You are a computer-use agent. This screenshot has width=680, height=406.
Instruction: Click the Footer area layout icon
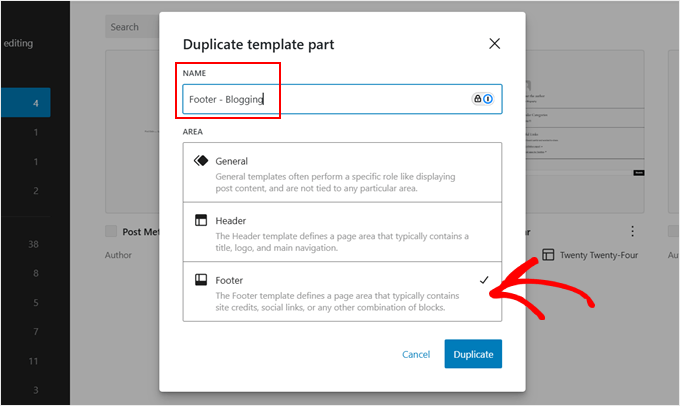coord(200,281)
